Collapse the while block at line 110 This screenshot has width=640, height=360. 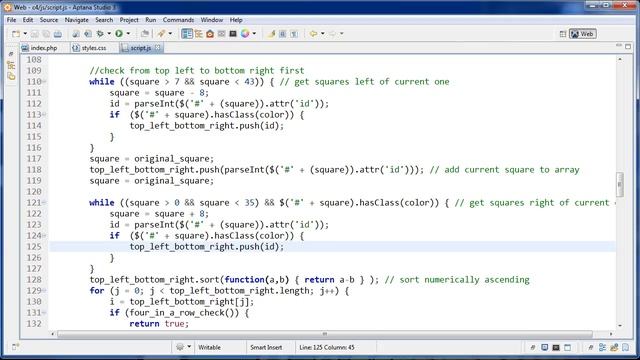(x=44, y=82)
